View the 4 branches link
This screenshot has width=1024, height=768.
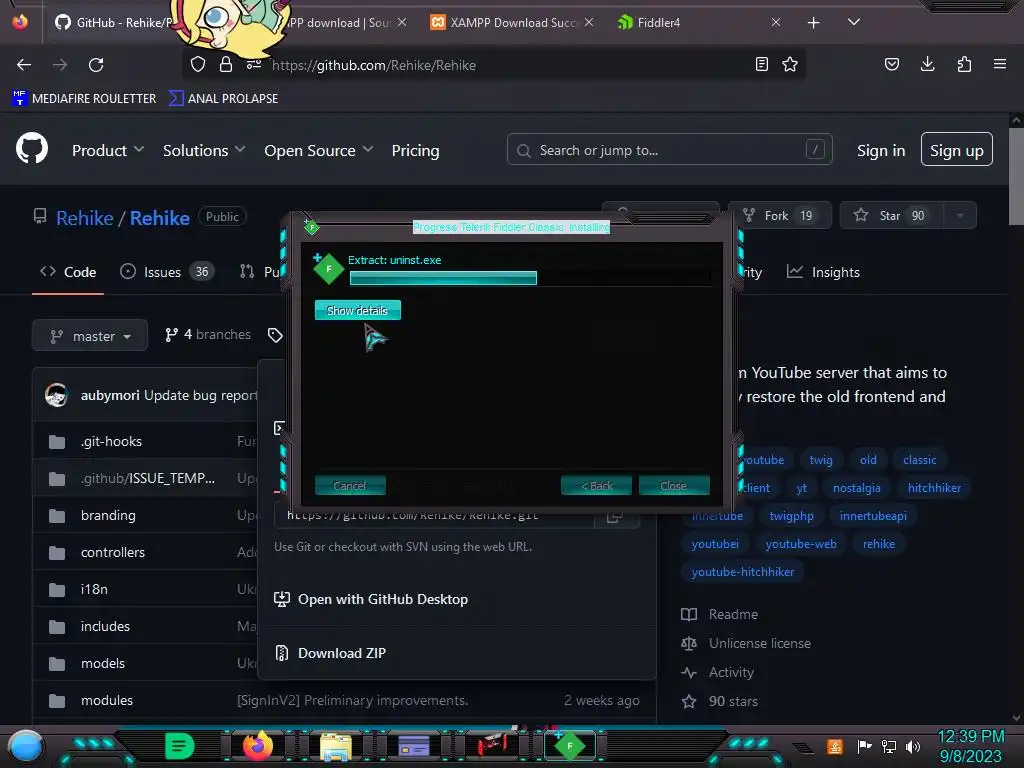click(208, 334)
